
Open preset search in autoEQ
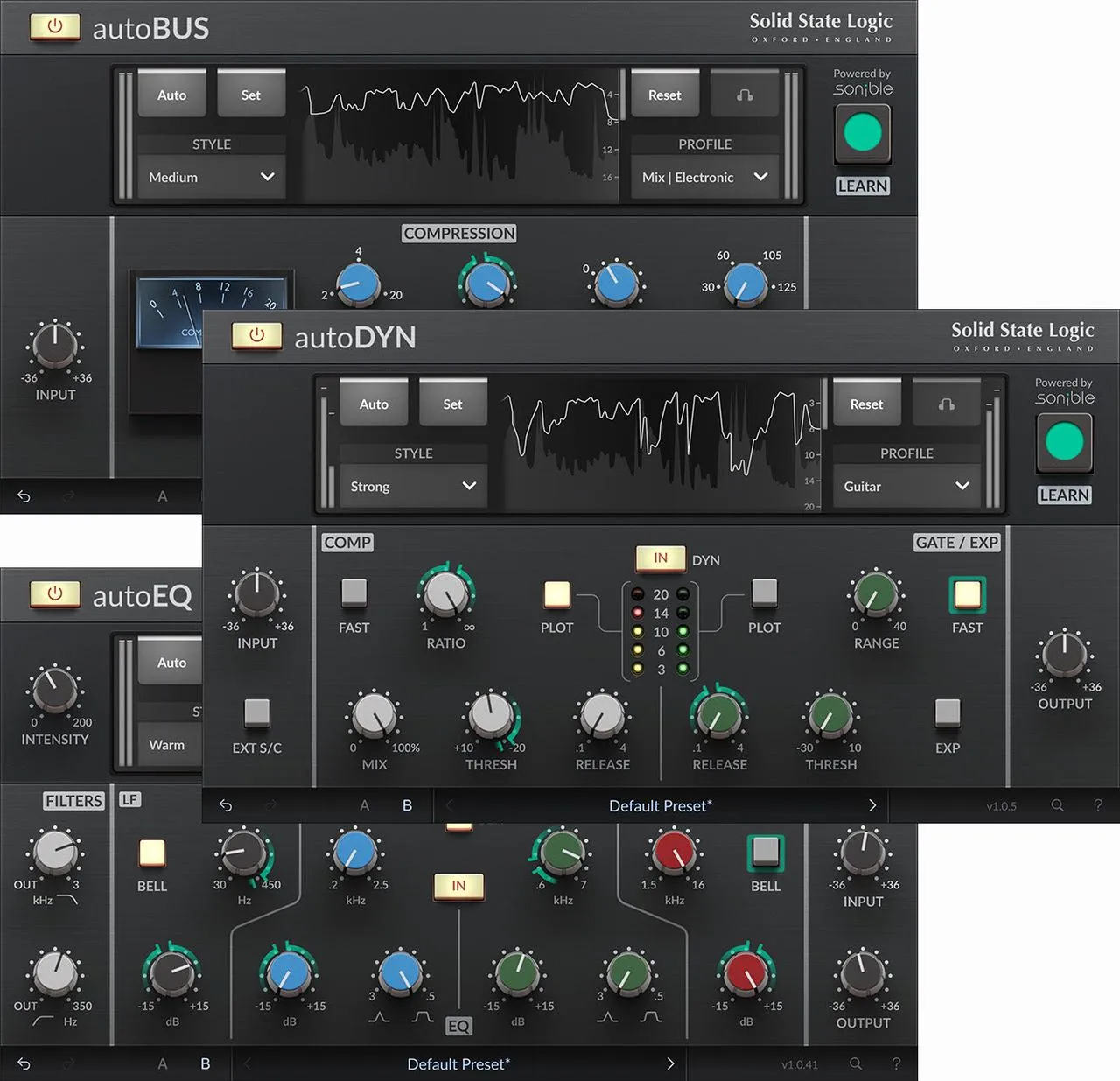click(x=856, y=1063)
